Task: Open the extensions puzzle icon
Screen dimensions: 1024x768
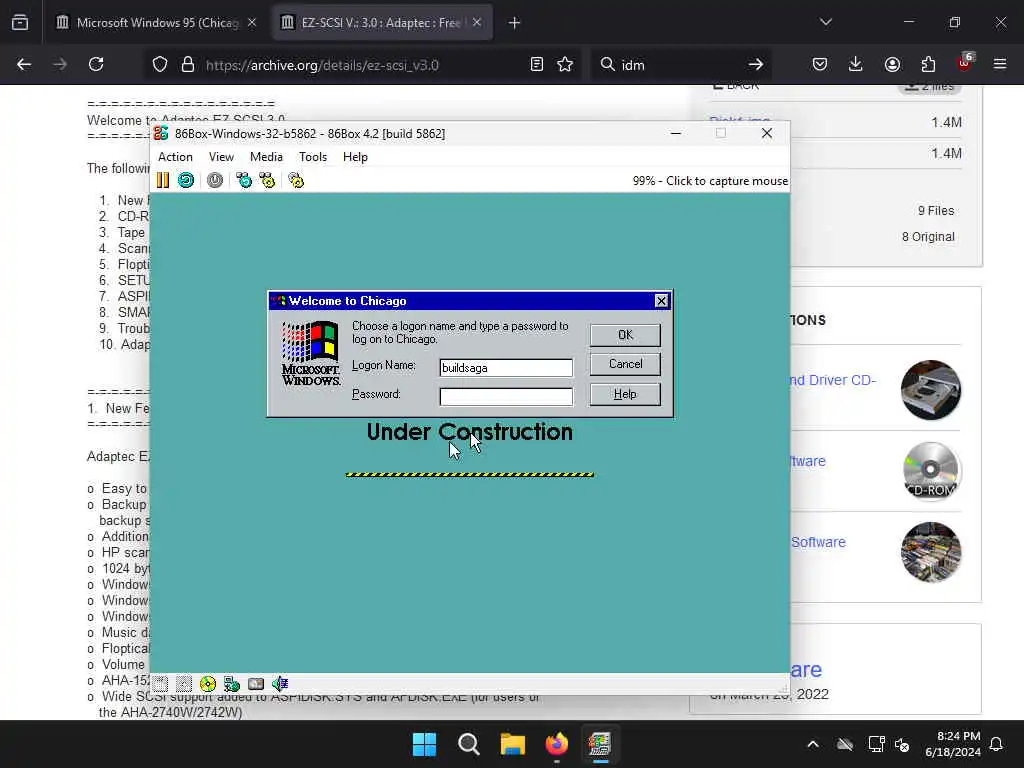Action: [x=928, y=64]
